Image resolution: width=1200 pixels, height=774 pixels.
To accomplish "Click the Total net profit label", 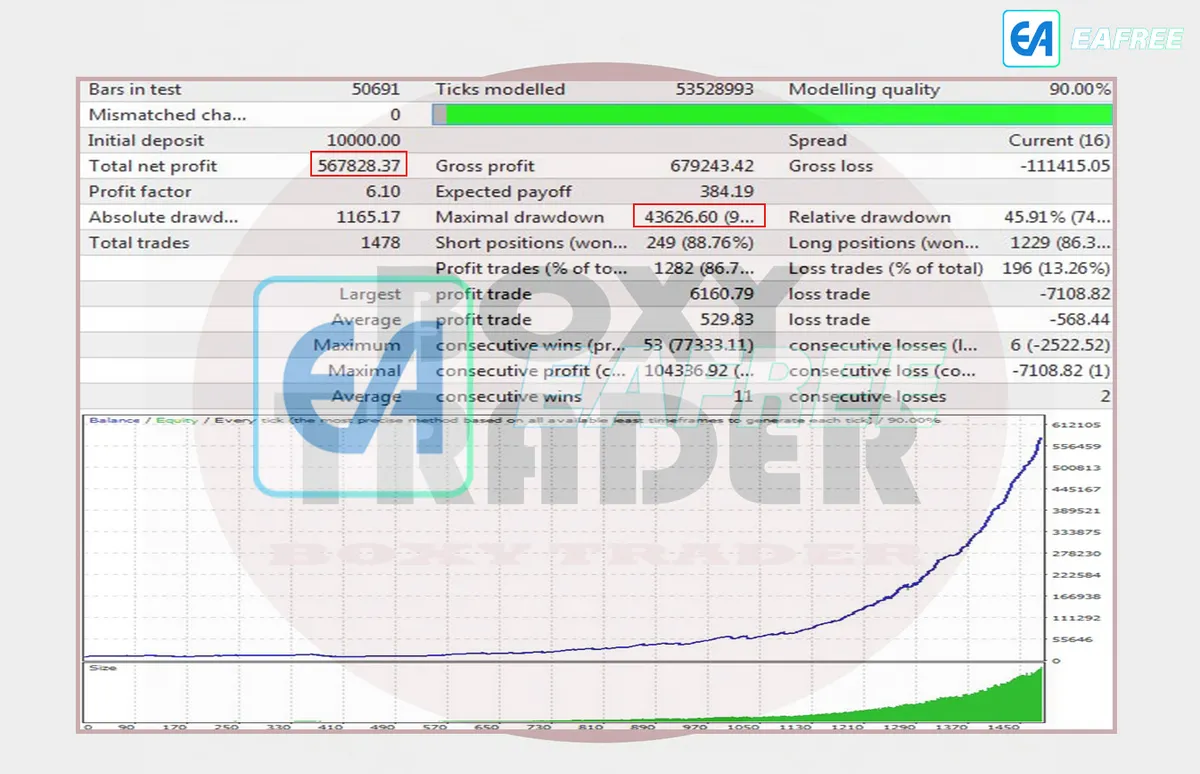I will click(152, 166).
